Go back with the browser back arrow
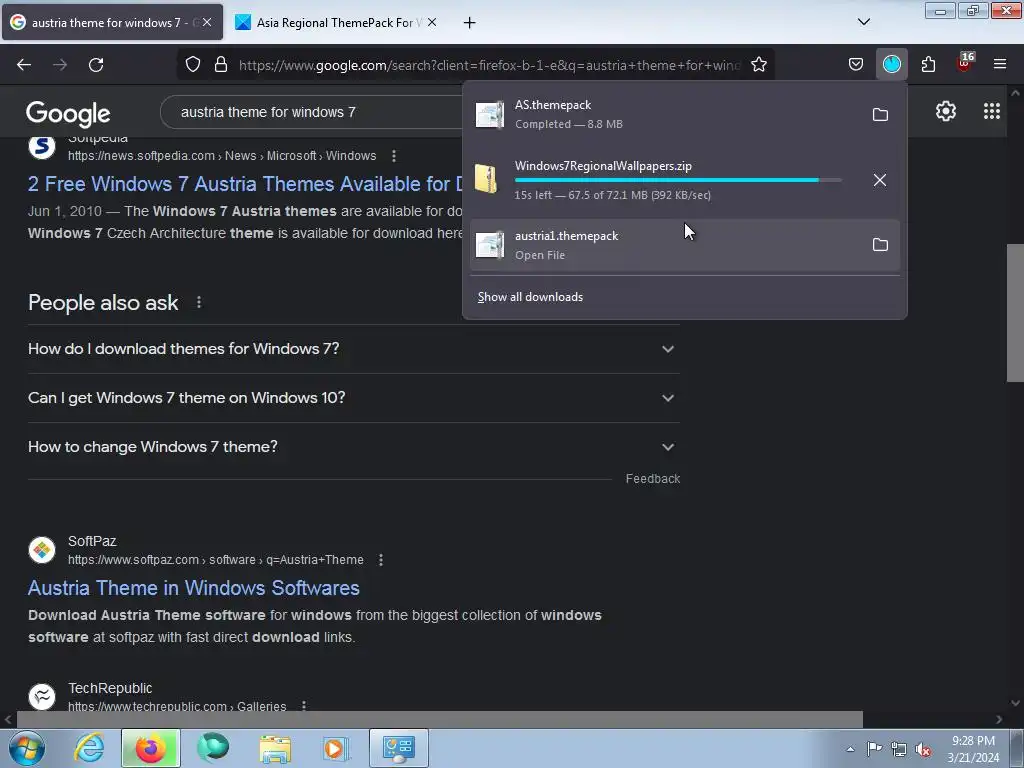 pos(24,65)
